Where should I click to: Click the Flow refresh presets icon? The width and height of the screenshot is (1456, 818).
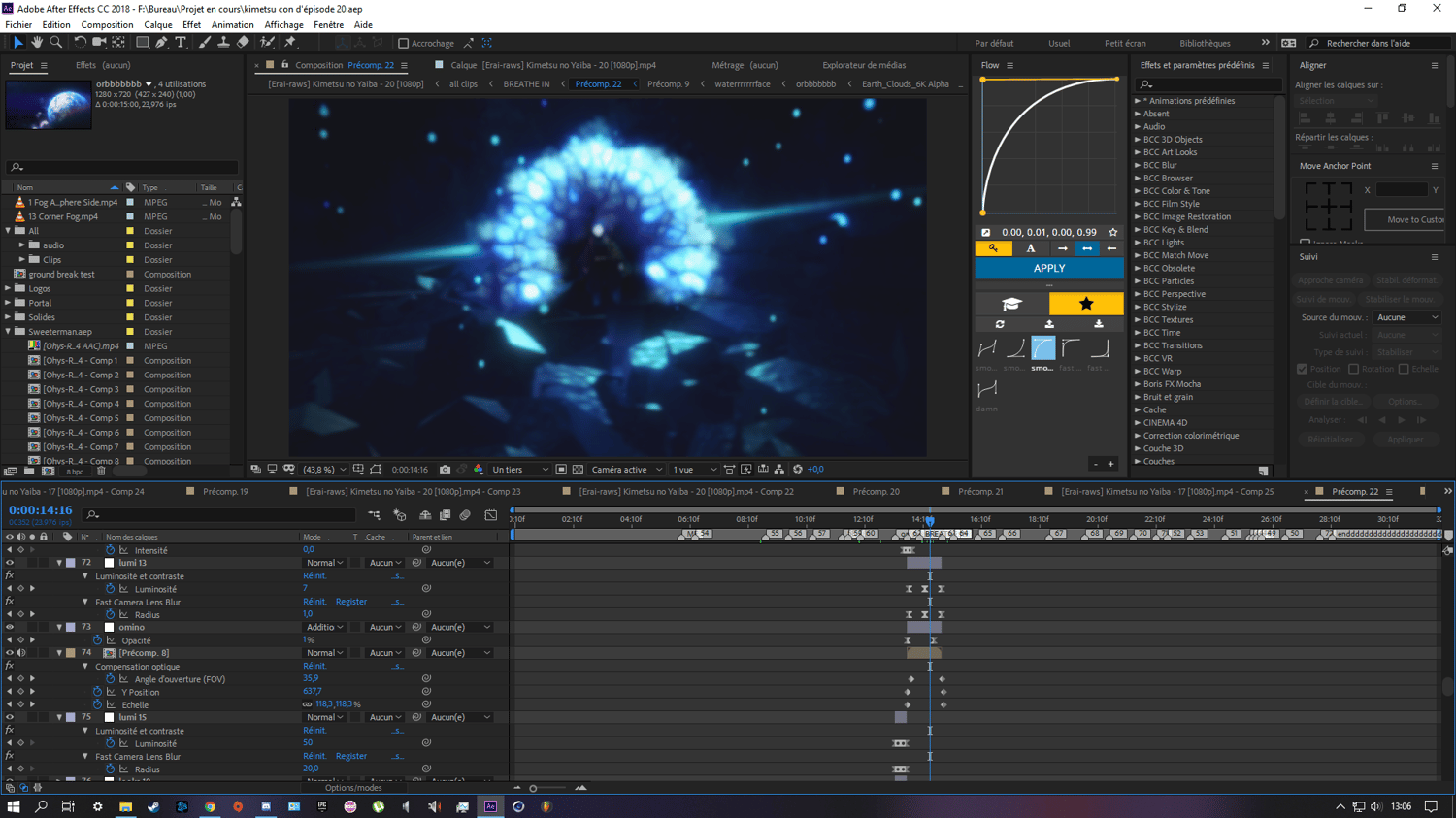coord(1000,324)
